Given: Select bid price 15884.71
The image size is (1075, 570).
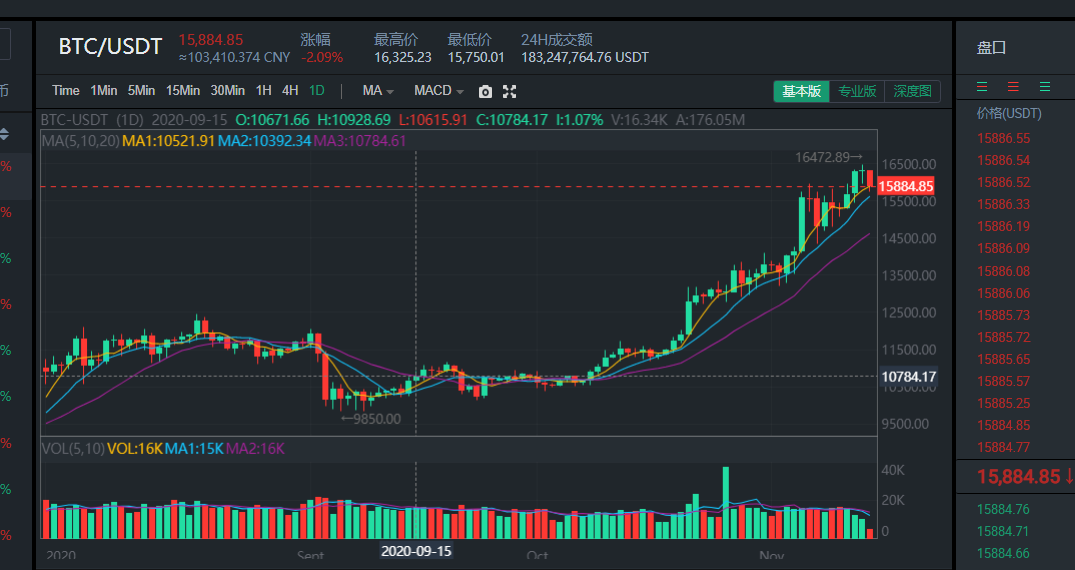Looking at the screenshot, I should click(x=1004, y=531).
